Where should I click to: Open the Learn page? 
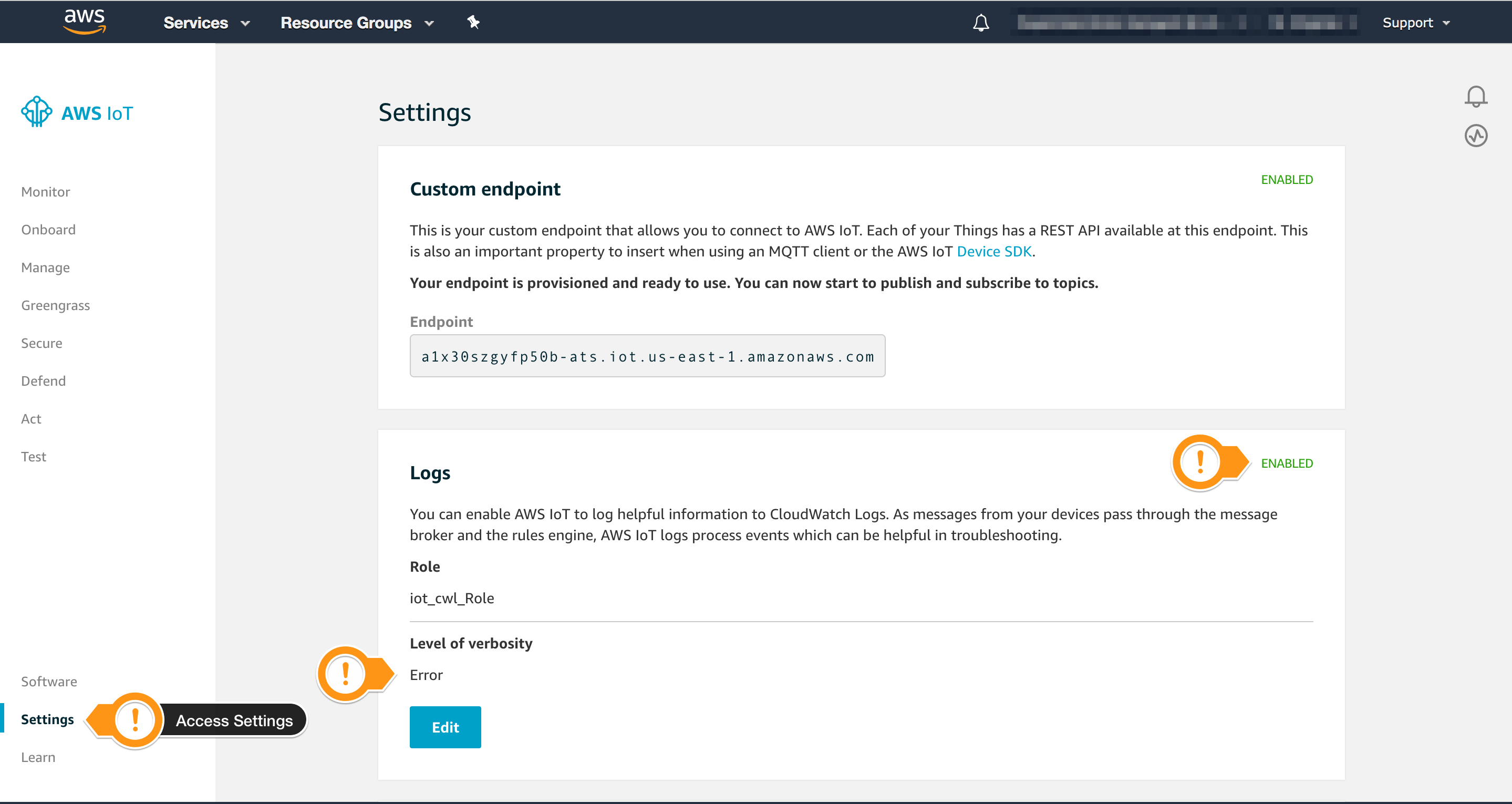click(38, 758)
